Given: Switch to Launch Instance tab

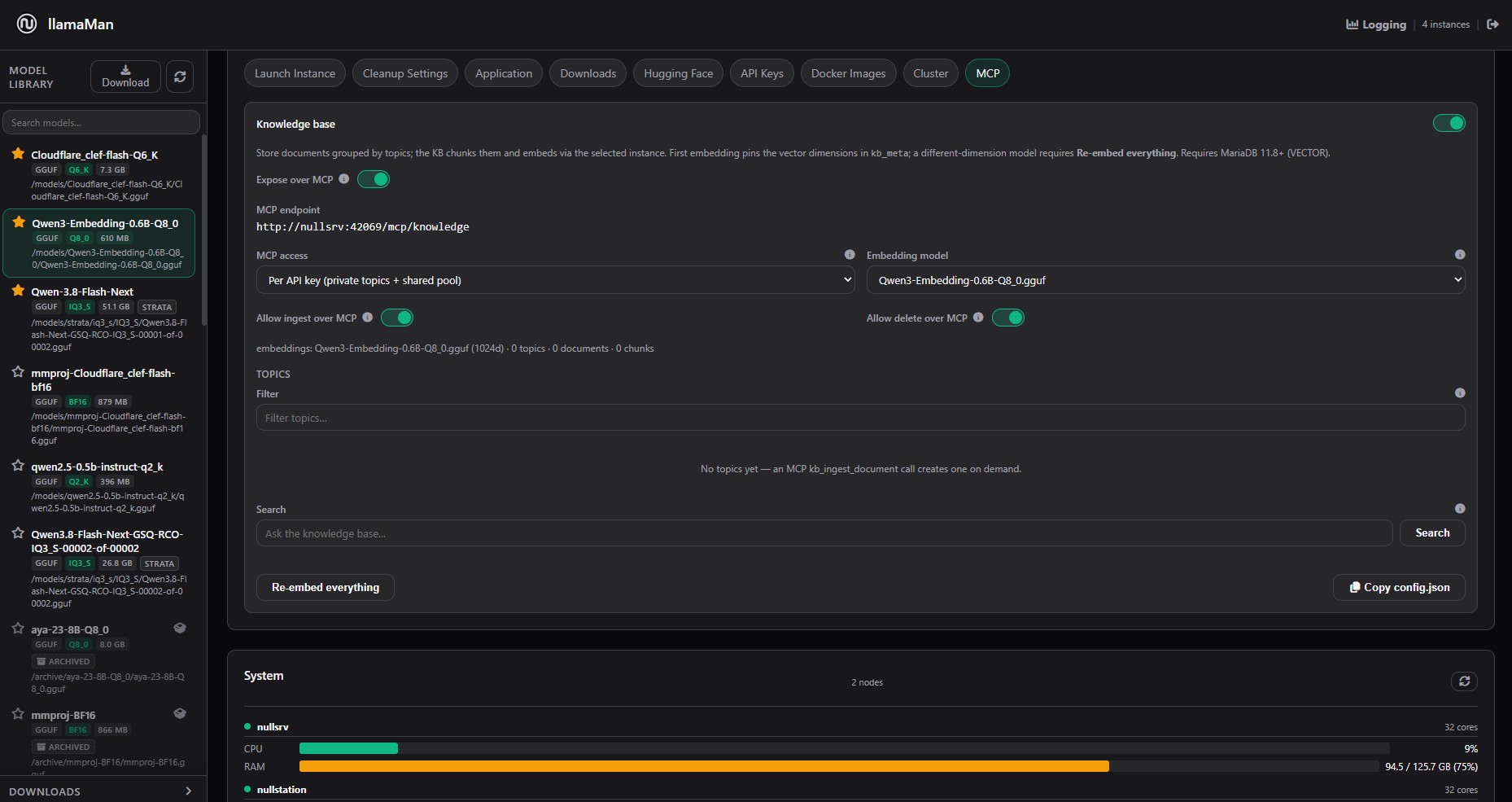Looking at the screenshot, I should coord(295,73).
